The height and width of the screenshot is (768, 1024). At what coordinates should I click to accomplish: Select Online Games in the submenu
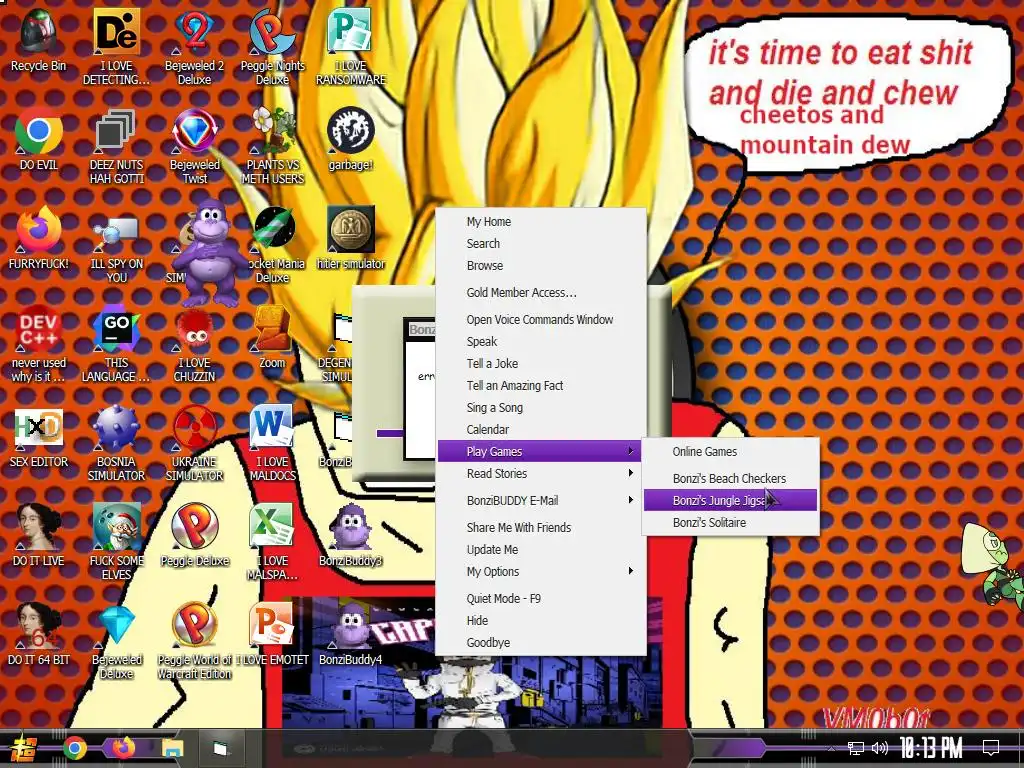pyautogui.click(x=730, y=451)
